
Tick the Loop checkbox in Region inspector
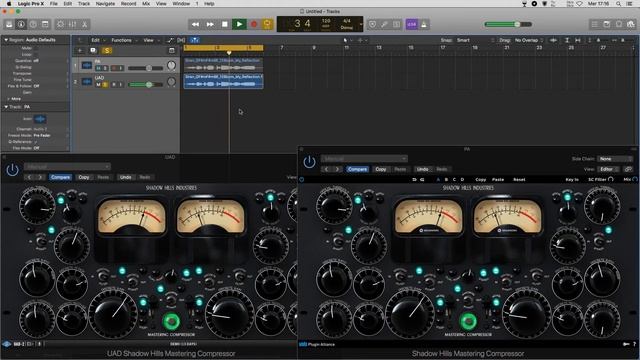pos(36,54)
